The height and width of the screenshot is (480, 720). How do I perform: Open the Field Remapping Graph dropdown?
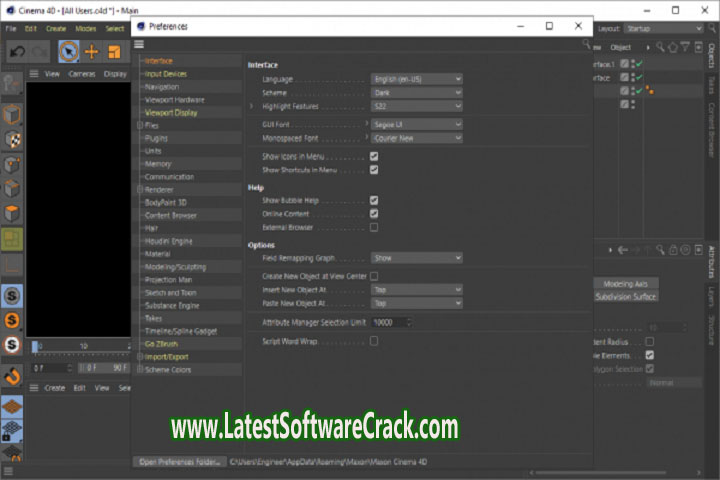(416, 258)
